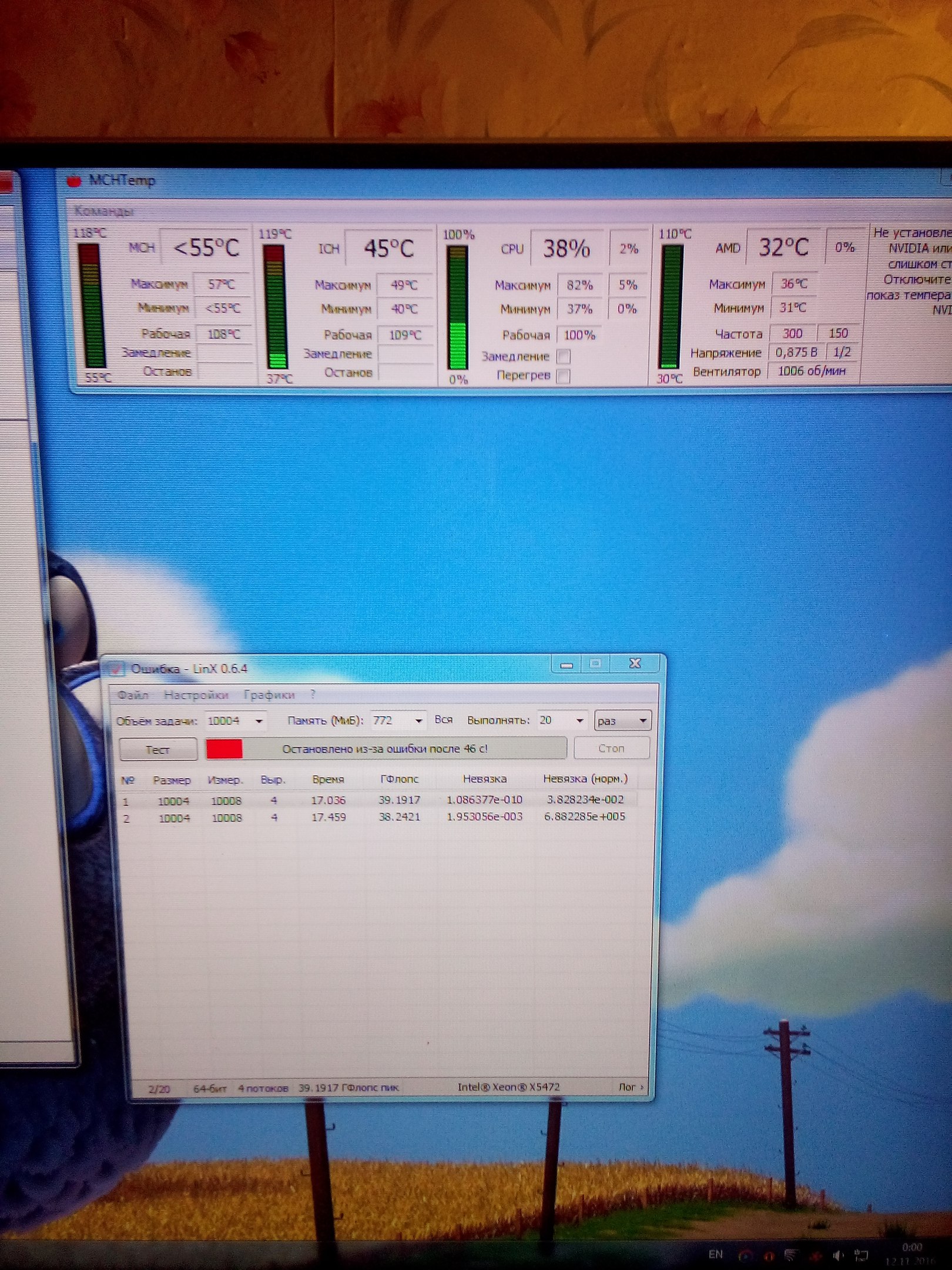The height and width of the screenshot is (1270, 952).
Task: Click the 2/20 status bar entry
Action: pyautogui.click(x=159, y=1089)
